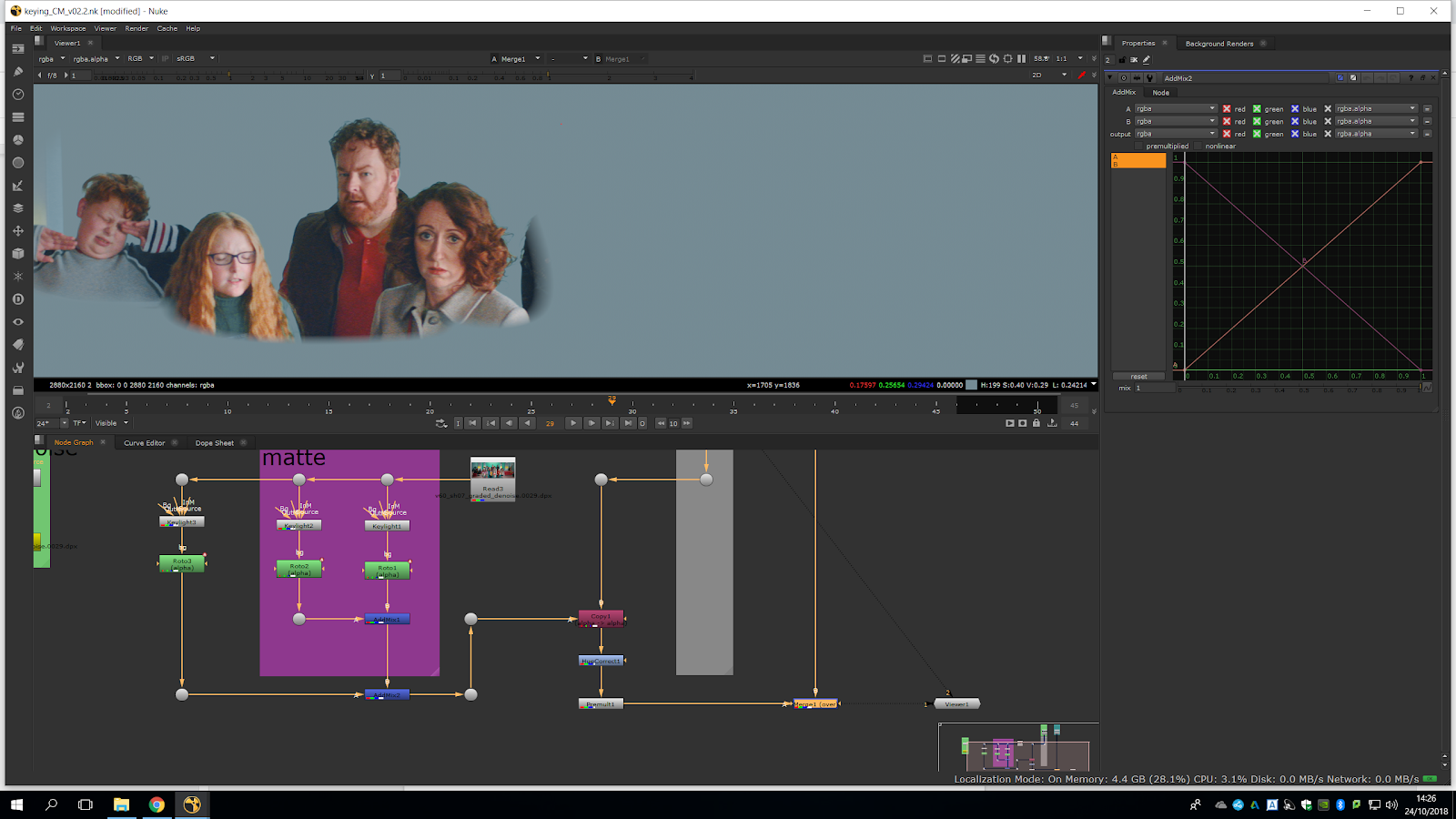The image size is (1456, 819).
Task: Toggle the red channel checkbox for input A
Action: coord(1227,108)
